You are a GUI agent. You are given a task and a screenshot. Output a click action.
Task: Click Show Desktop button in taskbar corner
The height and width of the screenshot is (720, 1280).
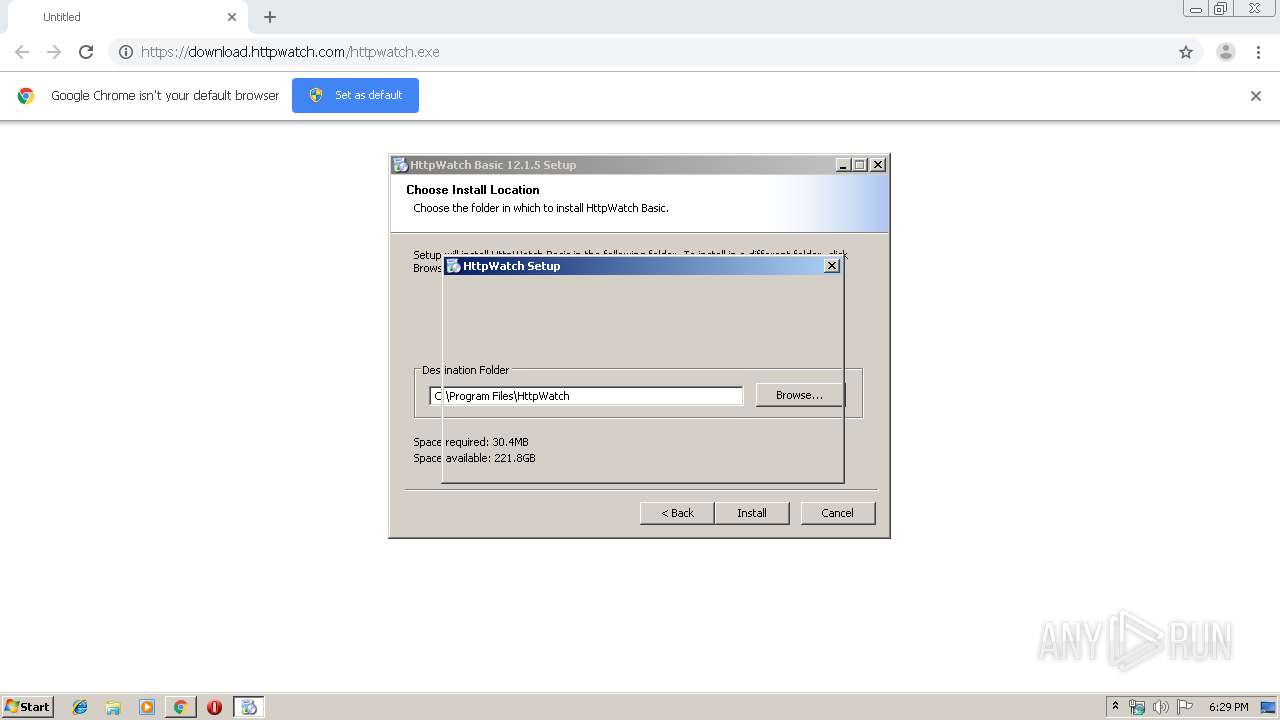click(1270, 707)
